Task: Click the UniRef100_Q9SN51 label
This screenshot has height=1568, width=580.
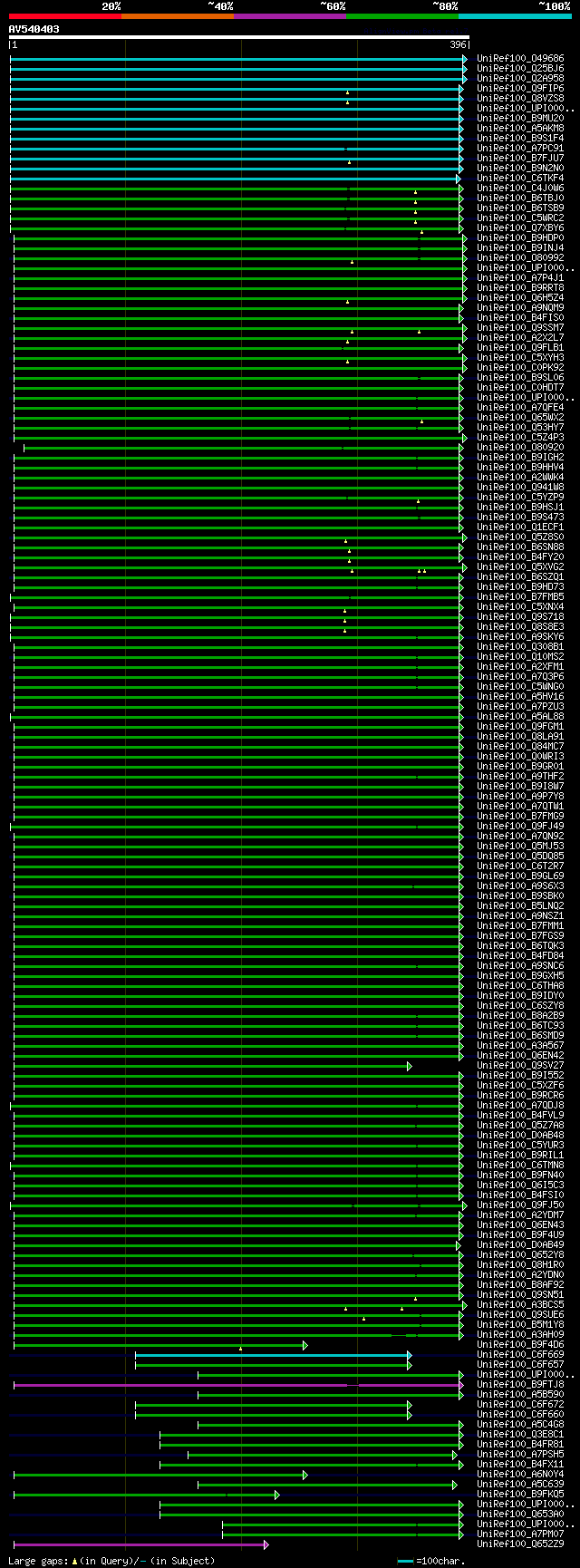Action: tap(520, 1295)
